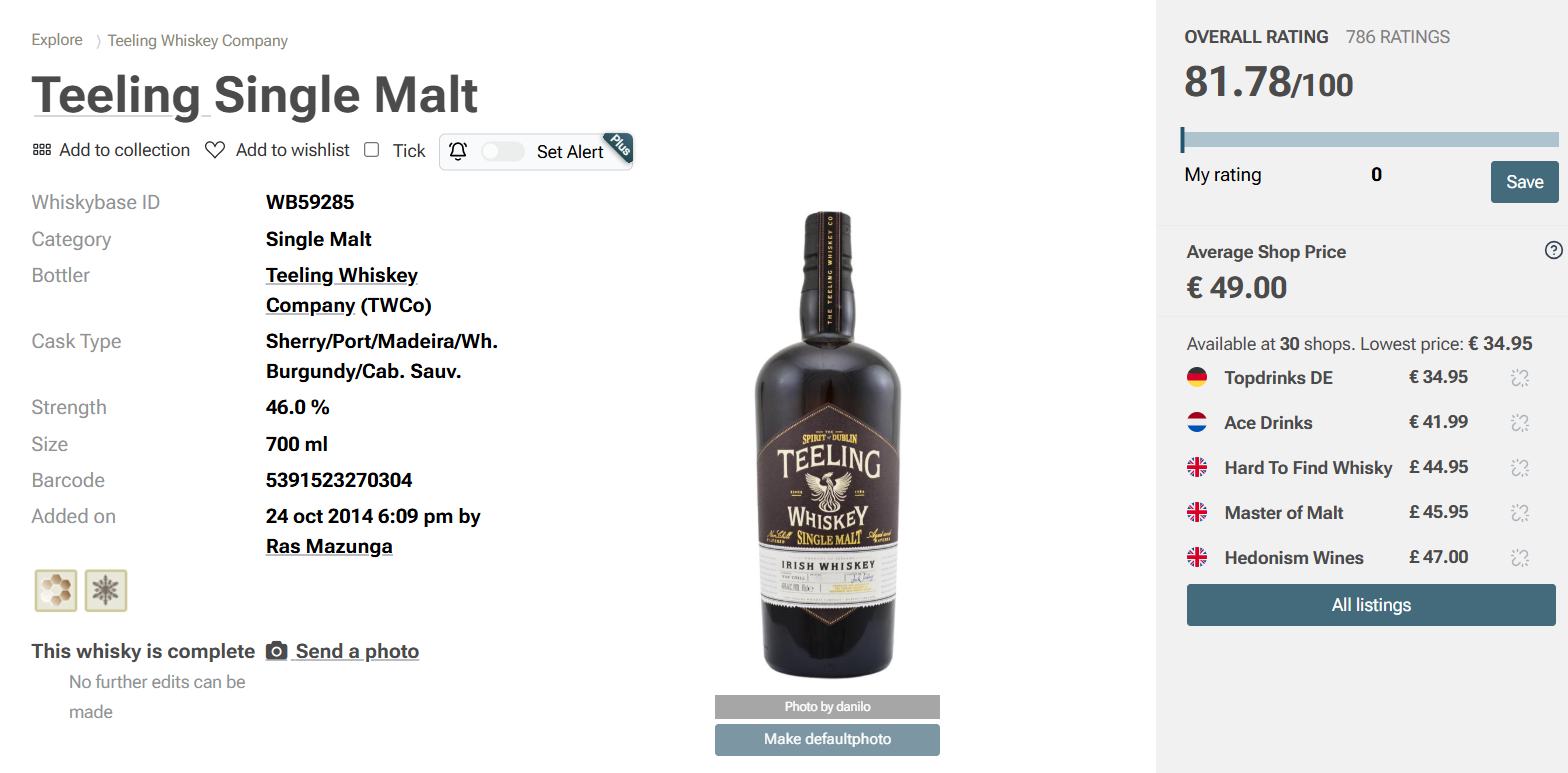Click the camera icon next to Send a photo
Screen dimensions: 1568x773
click(276, 651)
